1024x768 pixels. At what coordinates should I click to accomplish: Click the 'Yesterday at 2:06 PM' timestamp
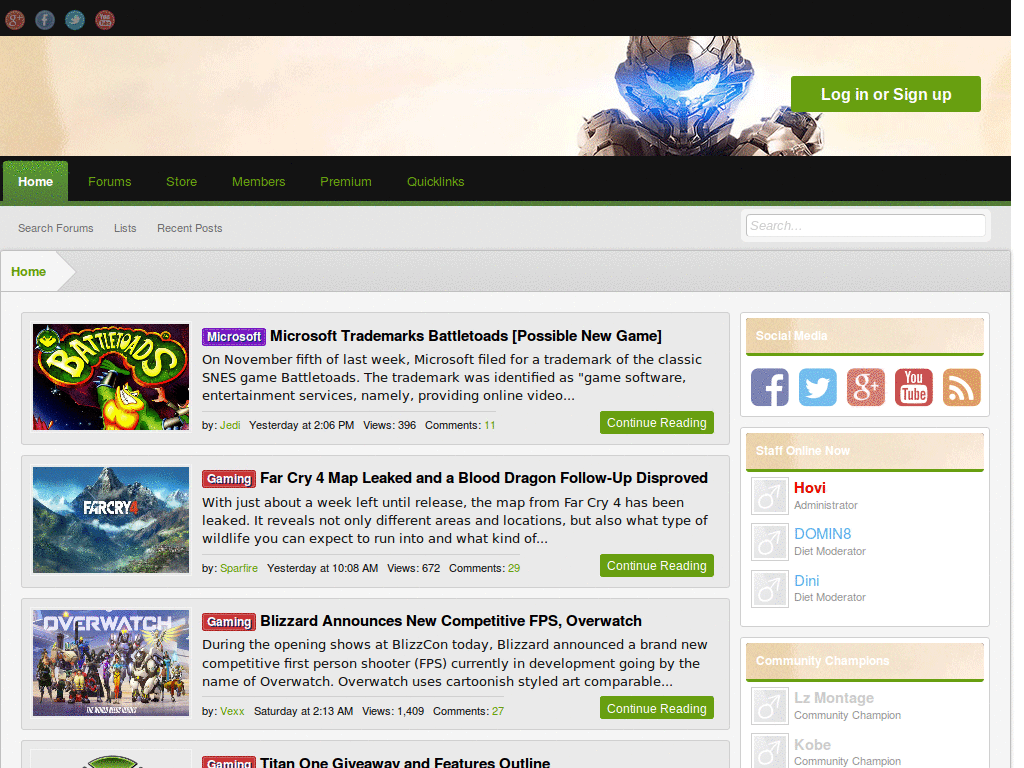tap(302, 425)
